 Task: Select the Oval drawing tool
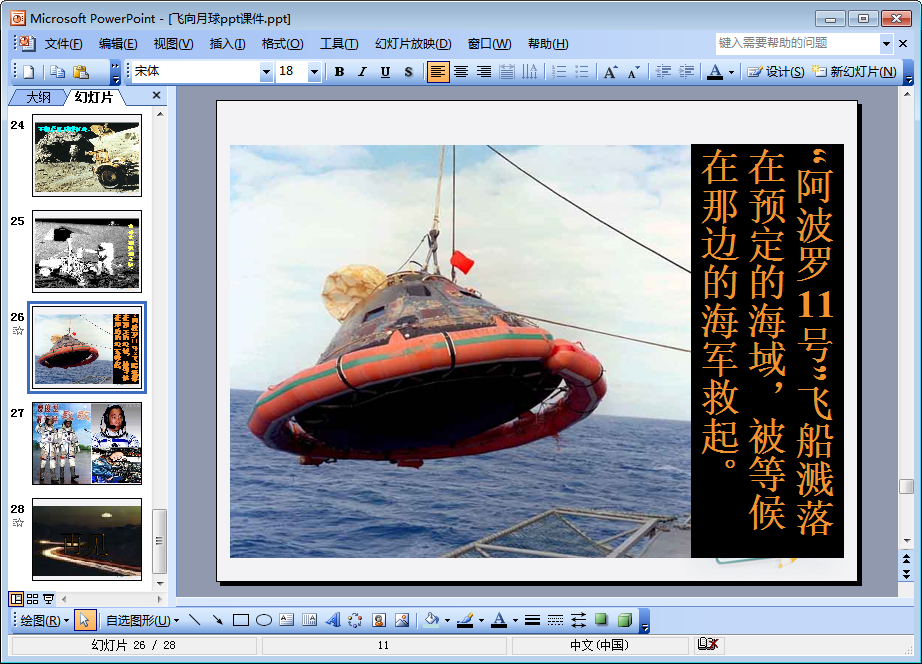tap(263, 620)
